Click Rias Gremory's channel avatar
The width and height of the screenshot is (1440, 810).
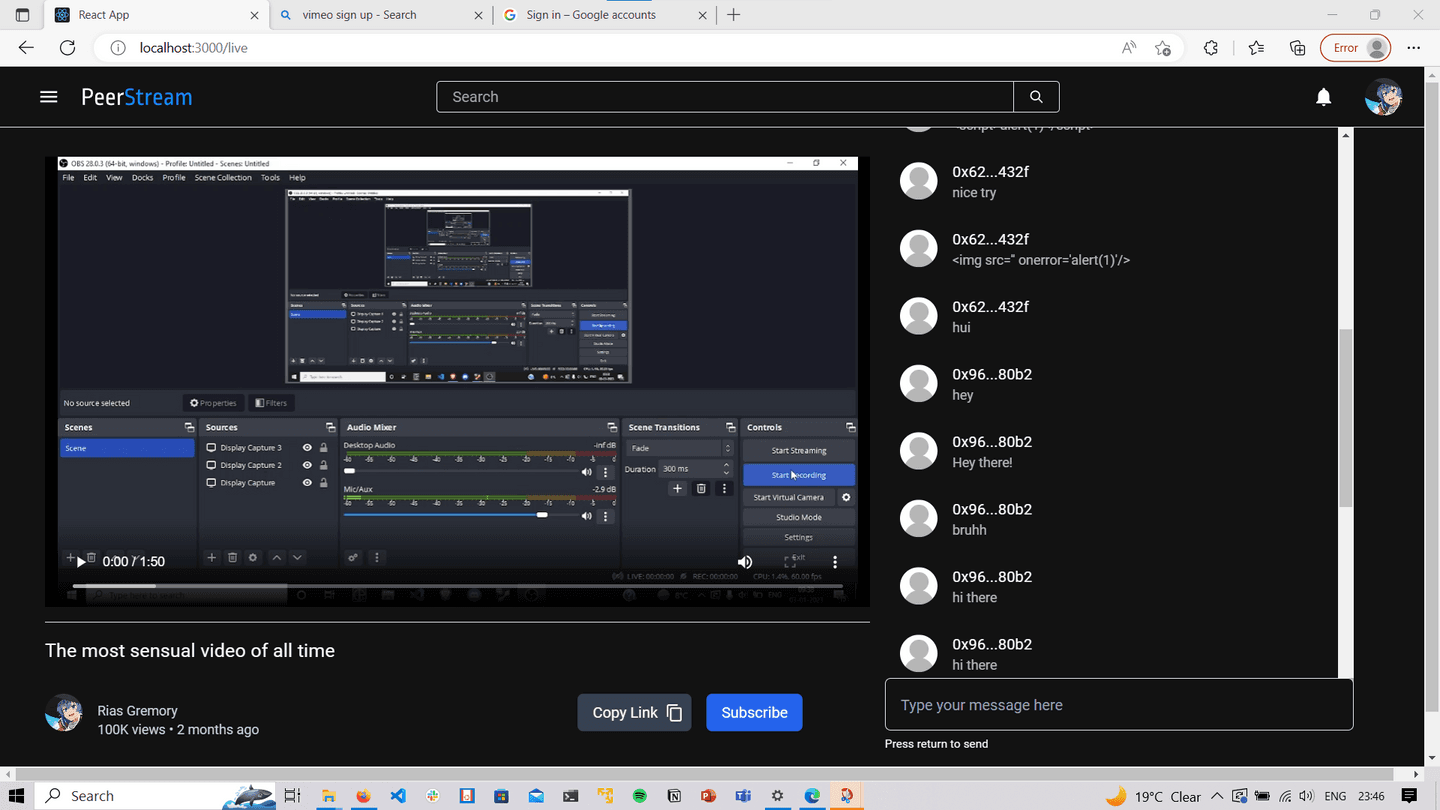point(64,713)
